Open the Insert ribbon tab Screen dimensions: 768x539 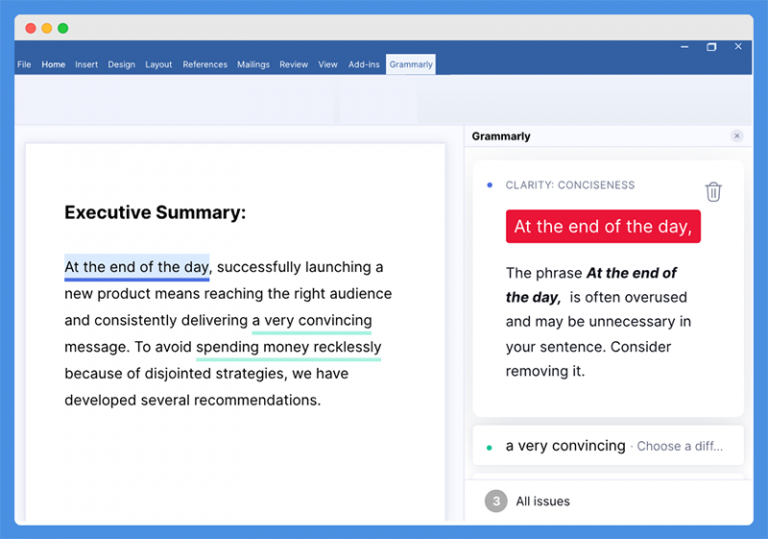[86, 64]
